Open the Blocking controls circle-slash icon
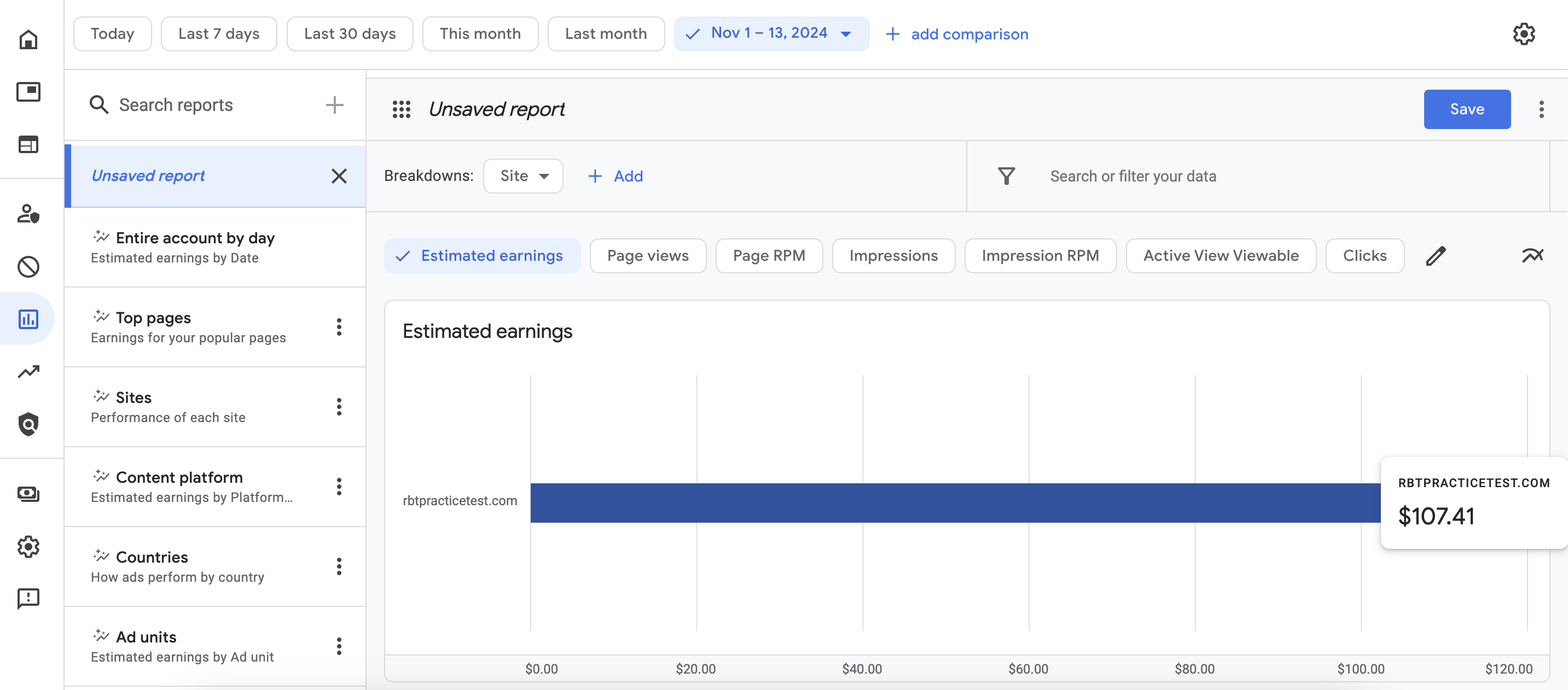Screen dimensions: 1568x690 point(28,266)
